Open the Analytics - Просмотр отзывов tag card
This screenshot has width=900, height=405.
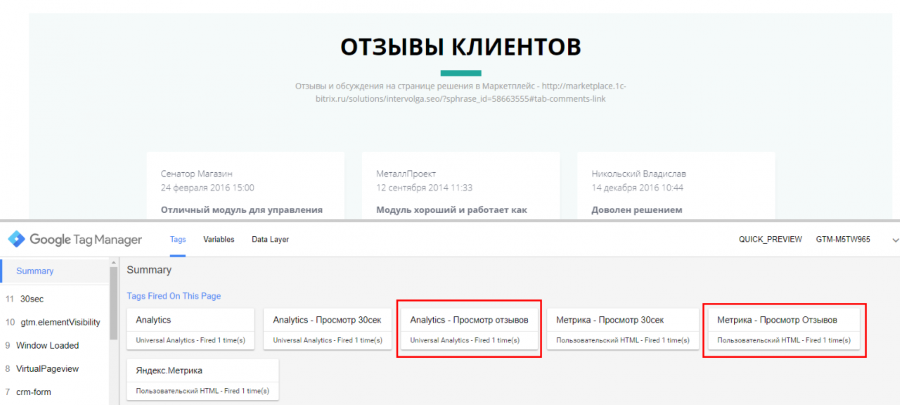[468, 329]
